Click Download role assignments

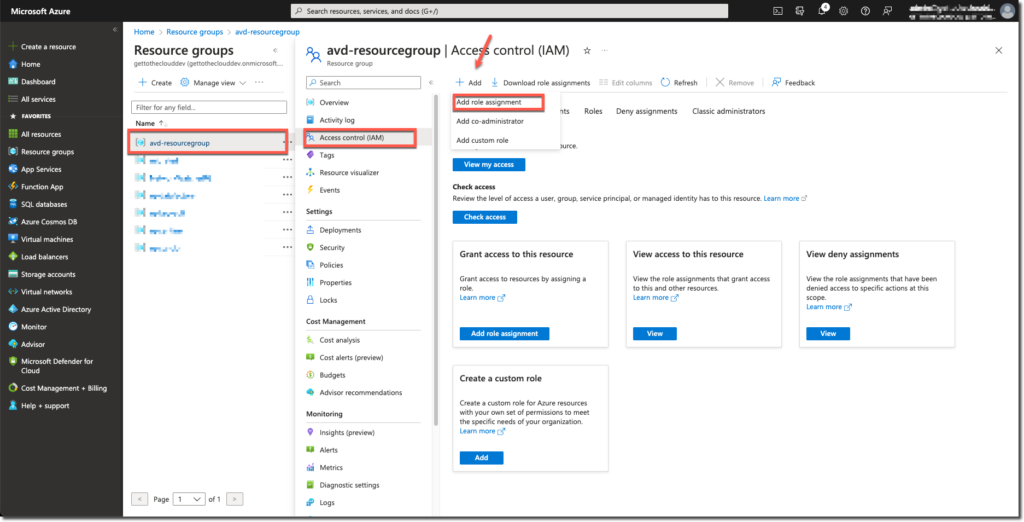click(540, 83)
